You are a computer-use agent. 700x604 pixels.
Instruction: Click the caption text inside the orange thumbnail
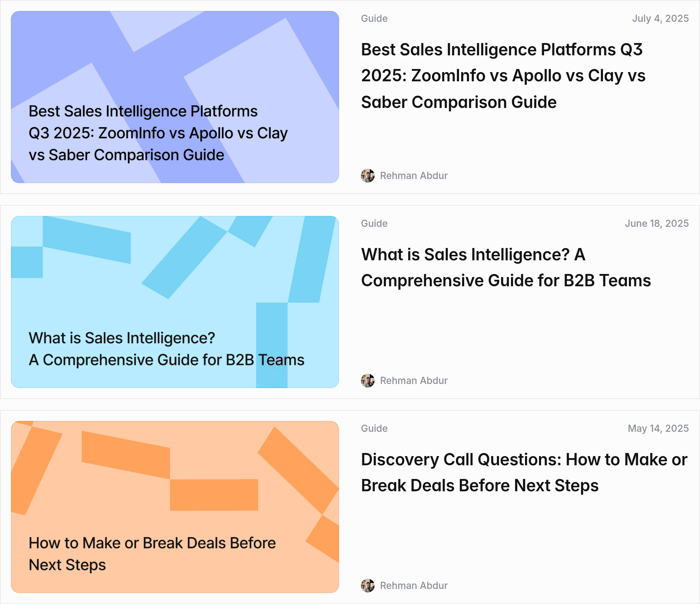(152, 554)
